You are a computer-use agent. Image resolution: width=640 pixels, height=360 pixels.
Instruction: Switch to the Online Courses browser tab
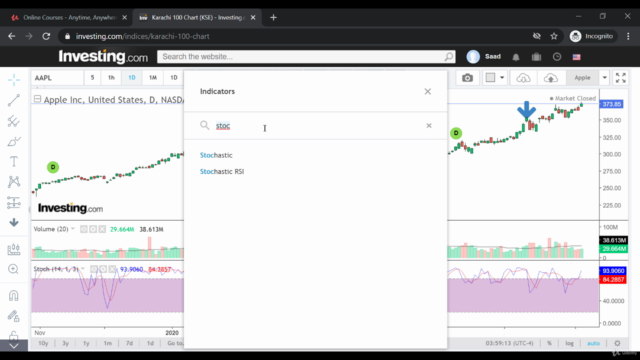point(69,18)
